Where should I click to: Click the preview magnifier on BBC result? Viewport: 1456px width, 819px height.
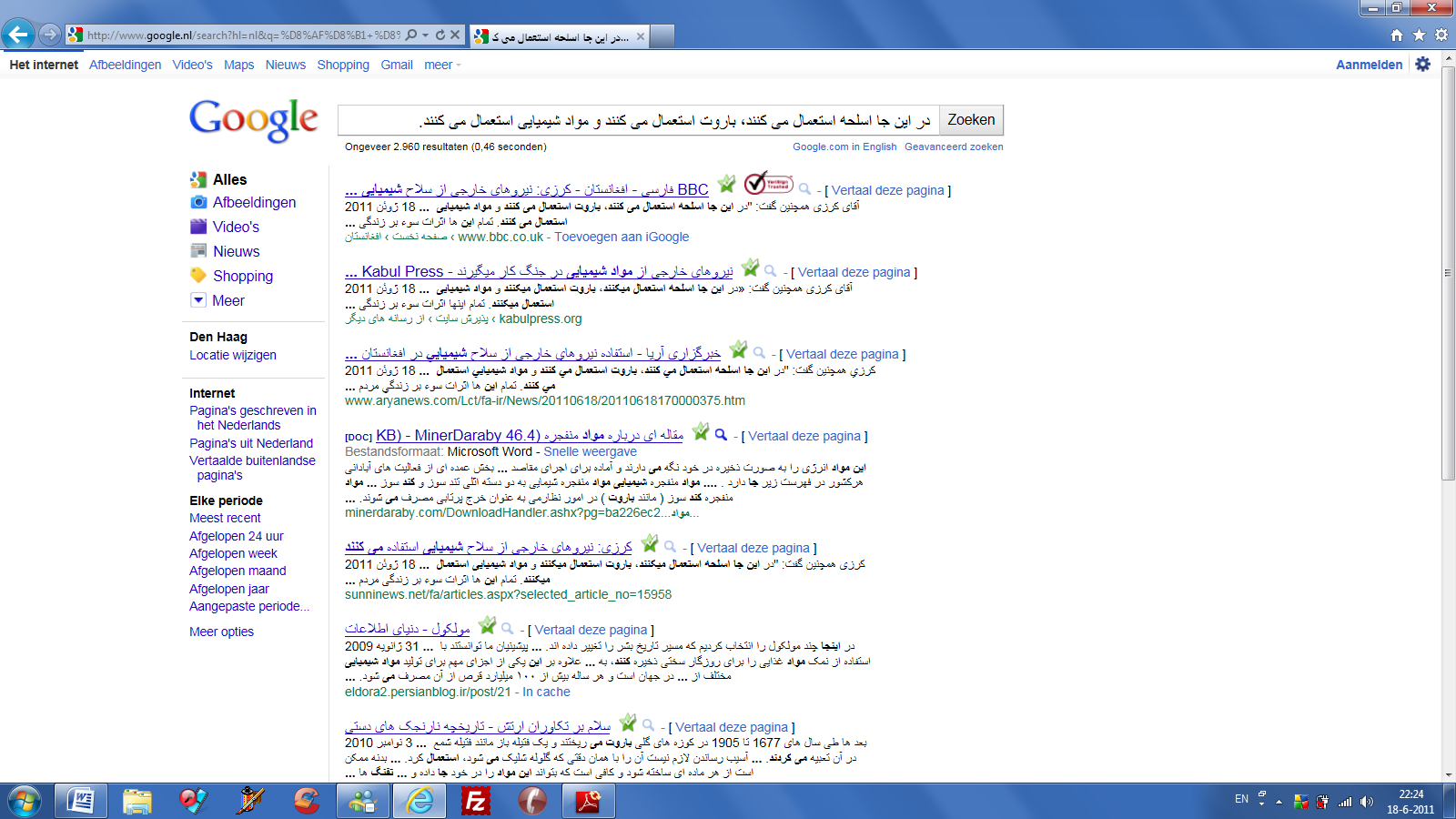point(804,189)
